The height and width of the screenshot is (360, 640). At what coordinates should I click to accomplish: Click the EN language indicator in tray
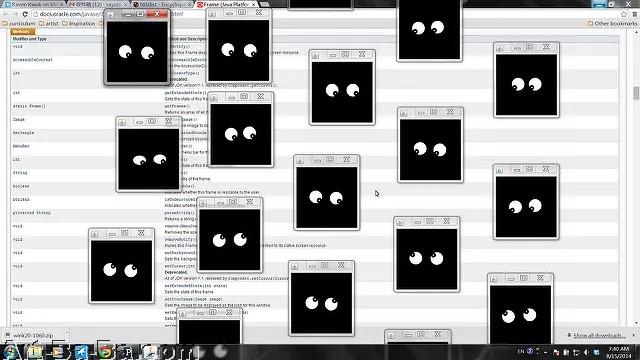pos(521,351)
